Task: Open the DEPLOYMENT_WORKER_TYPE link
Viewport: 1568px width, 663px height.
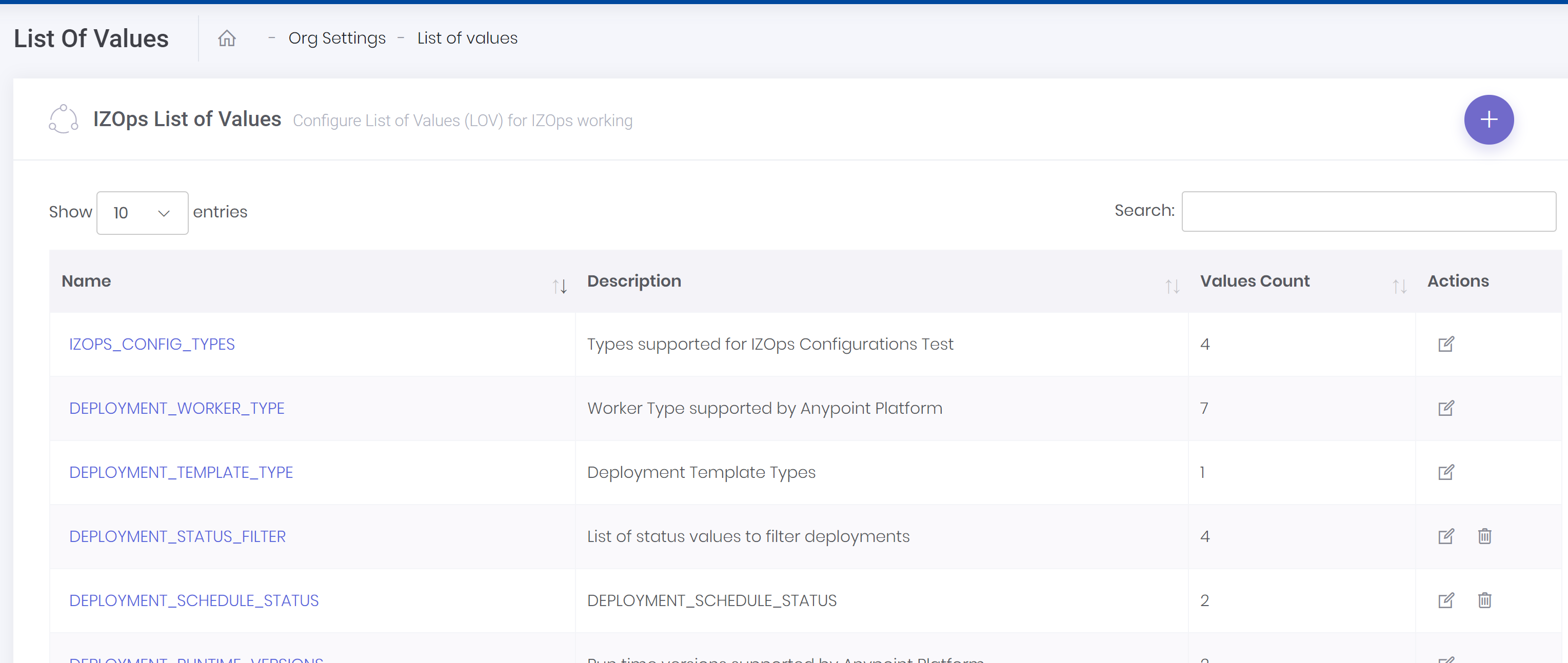Action: tap(176, 408)
